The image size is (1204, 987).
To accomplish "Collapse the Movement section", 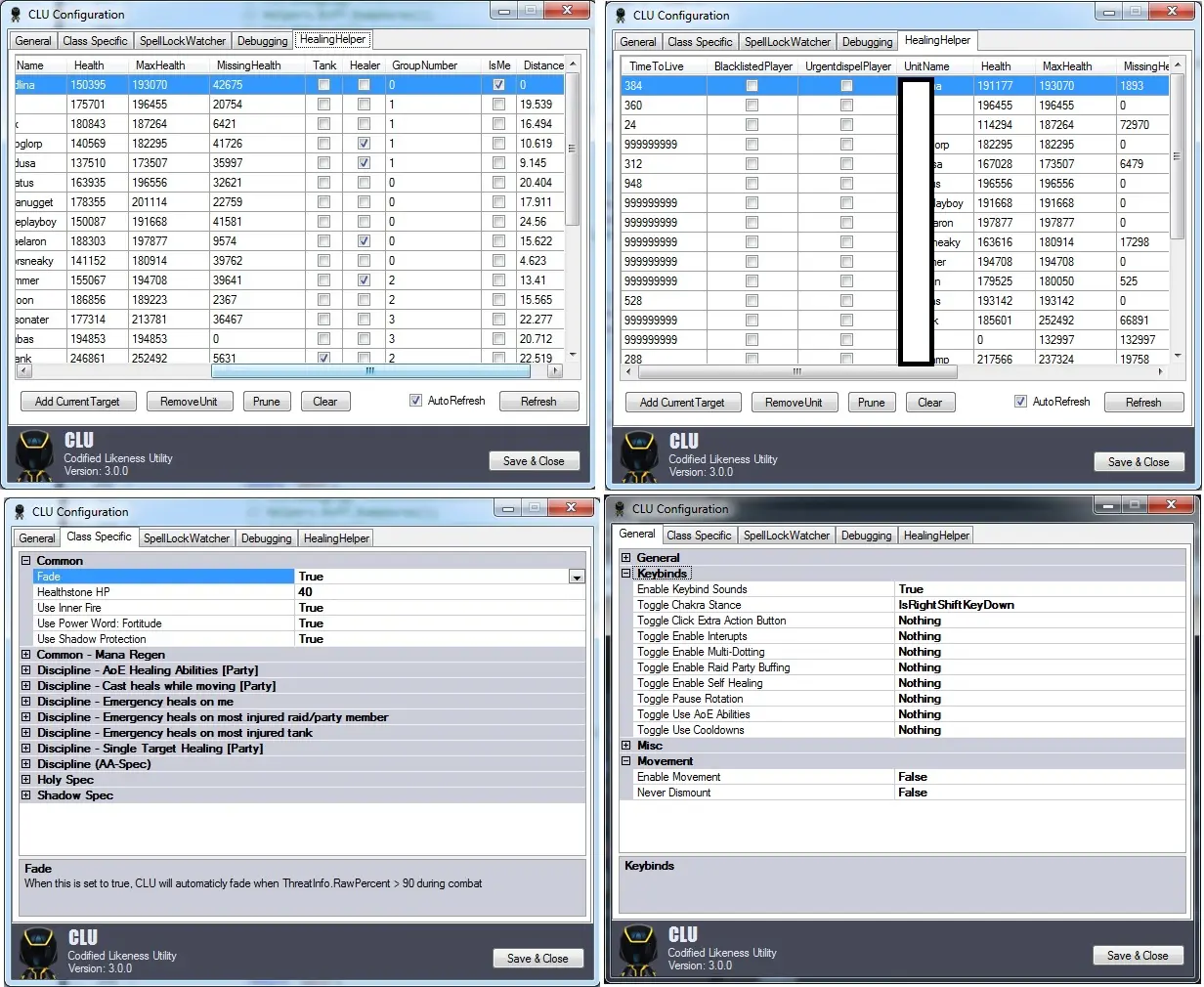I will point(626,761).
